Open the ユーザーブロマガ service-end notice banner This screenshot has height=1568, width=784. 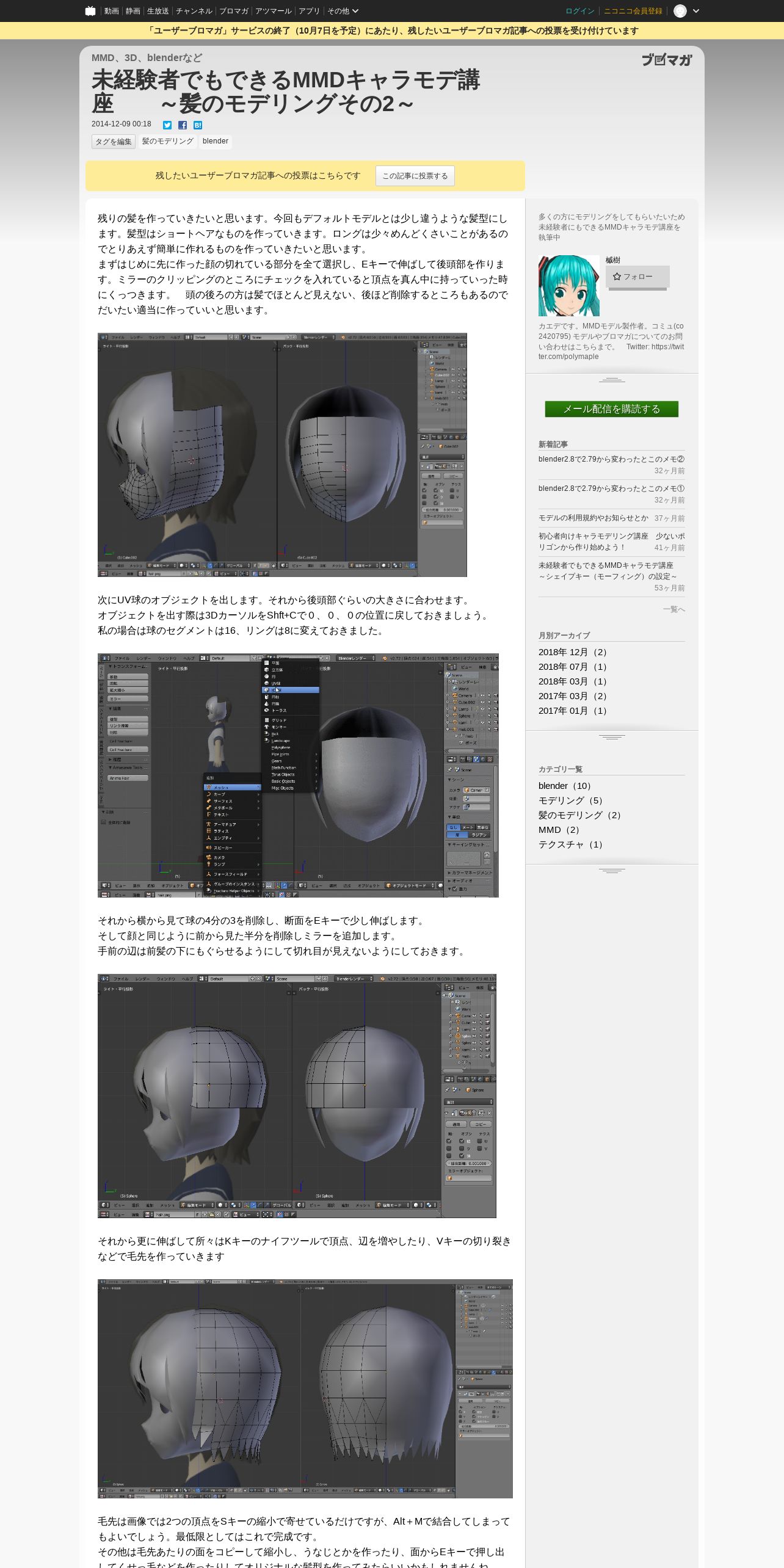pos(392,31)
